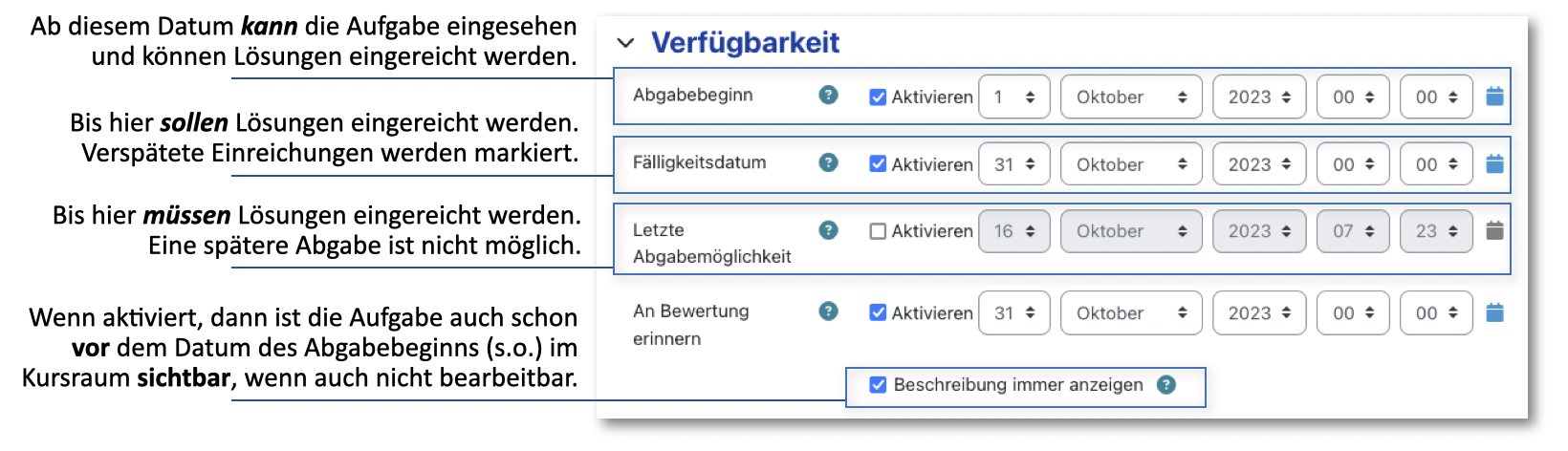Show help for Abgabebeginn
Image resolution: width=1568 pixels, height=451 pixels.
pos(829,95)
